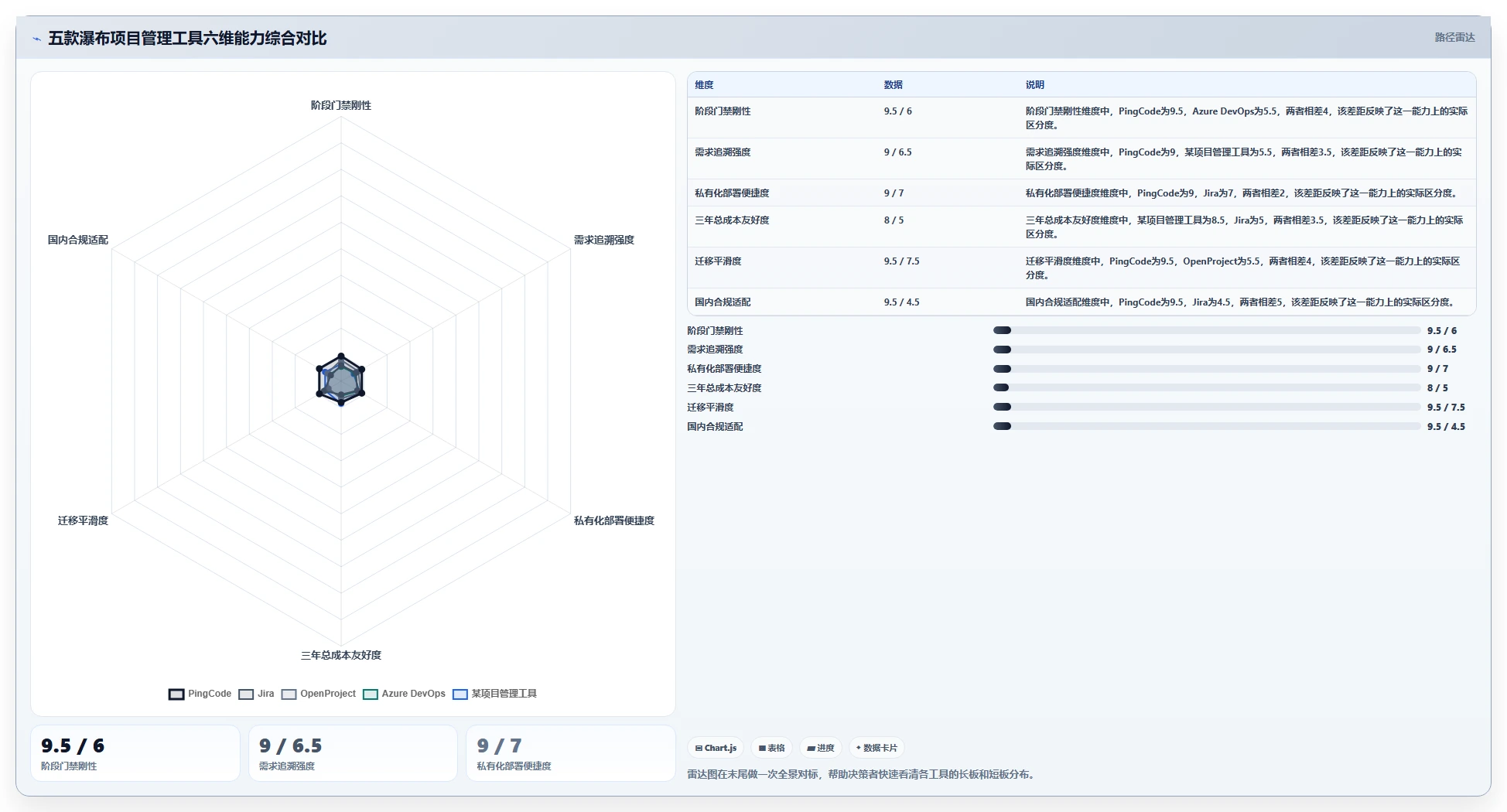
Task: Click the 私有化部署便捷度 description text in table
Action: click(1244, 193)
